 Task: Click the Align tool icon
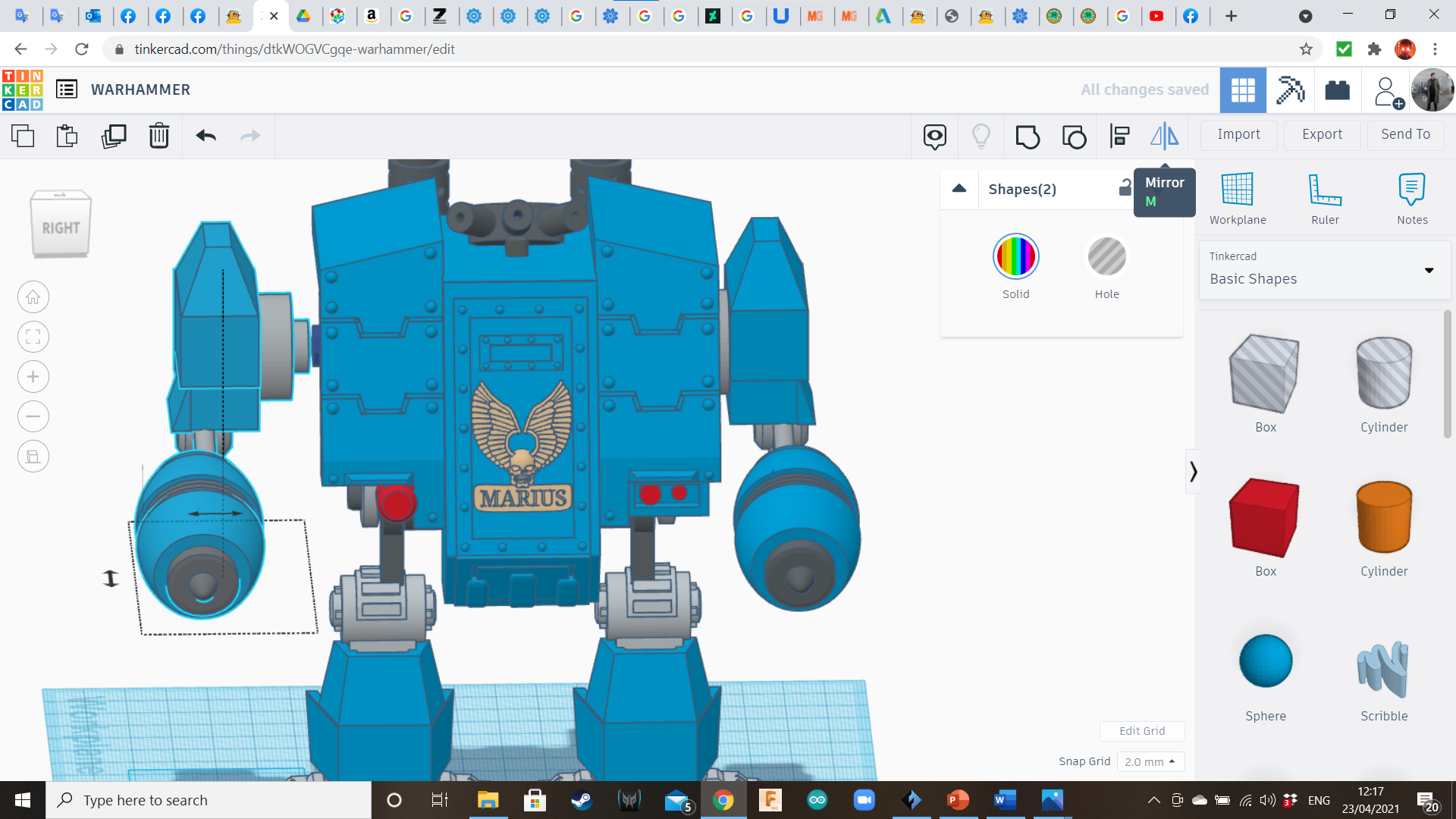click(1119, 136)
